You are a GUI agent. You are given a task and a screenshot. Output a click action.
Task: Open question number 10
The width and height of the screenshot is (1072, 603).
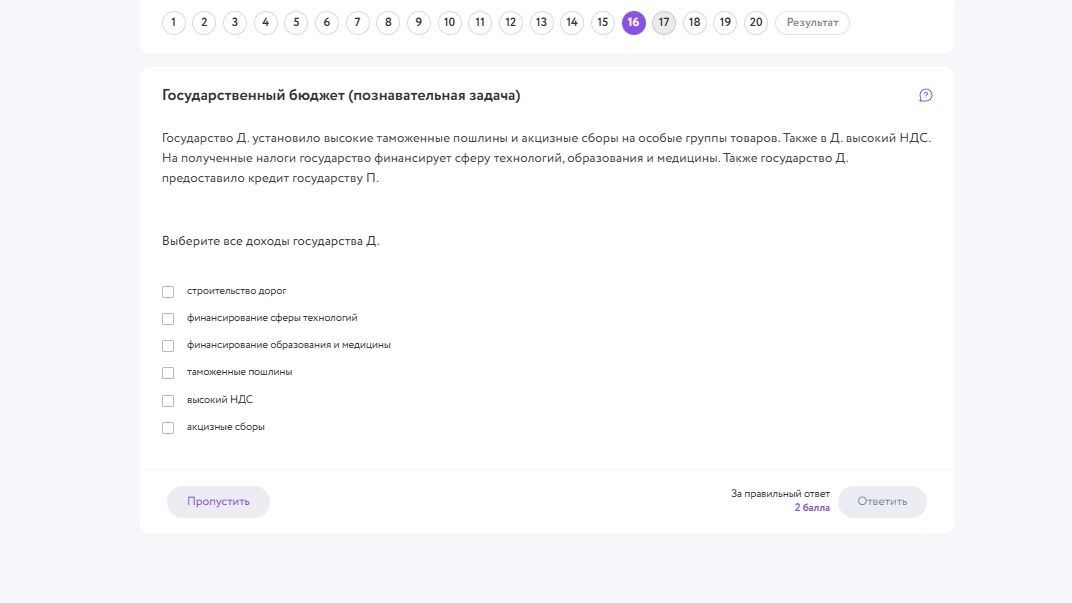click(449, 23)
